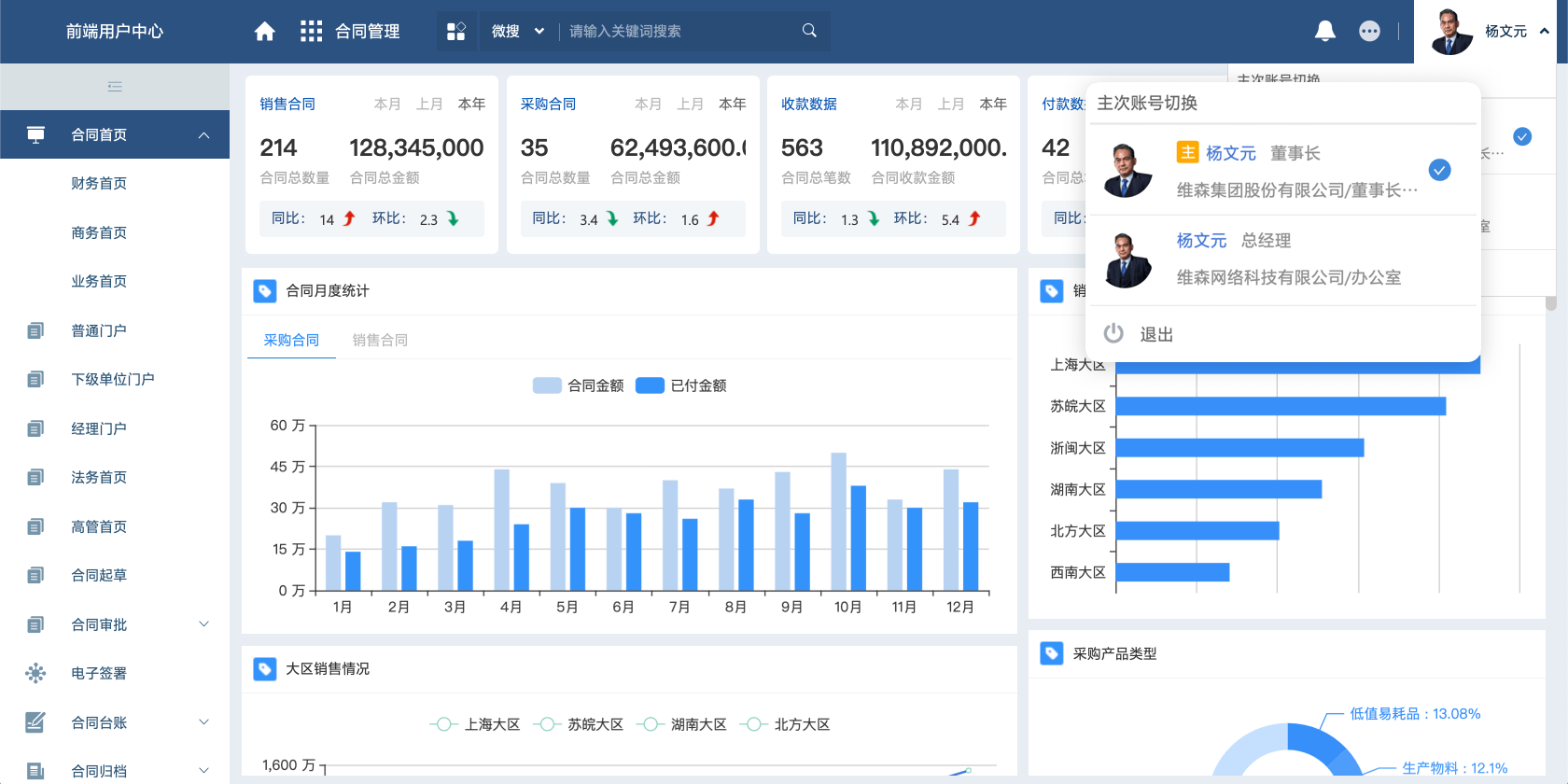
Task: Click the 电子签署 network icon
Action: point(35,673)
